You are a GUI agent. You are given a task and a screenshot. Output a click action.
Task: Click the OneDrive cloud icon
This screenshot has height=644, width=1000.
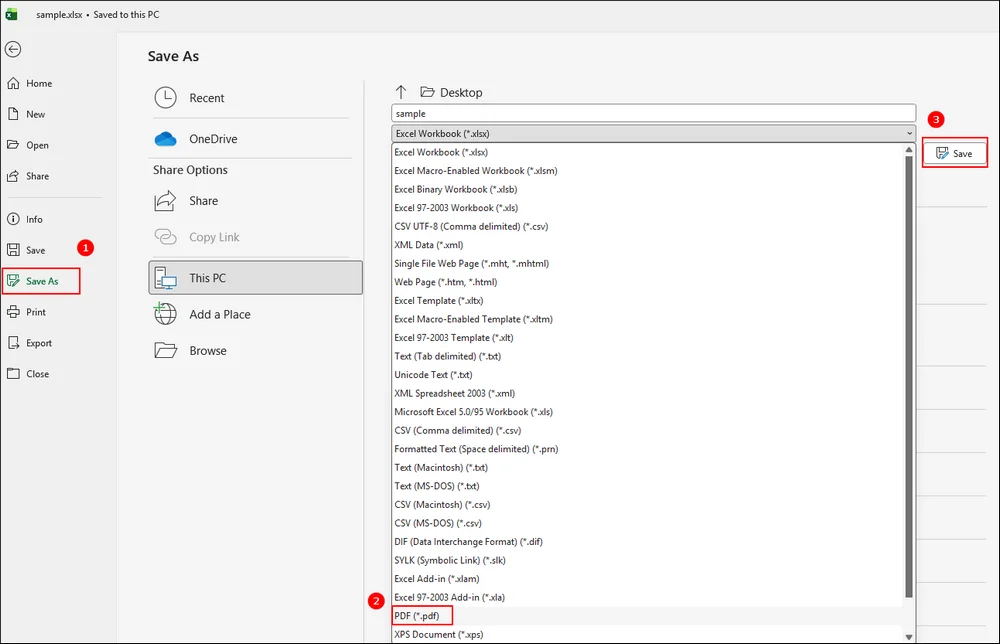(166, 138)
